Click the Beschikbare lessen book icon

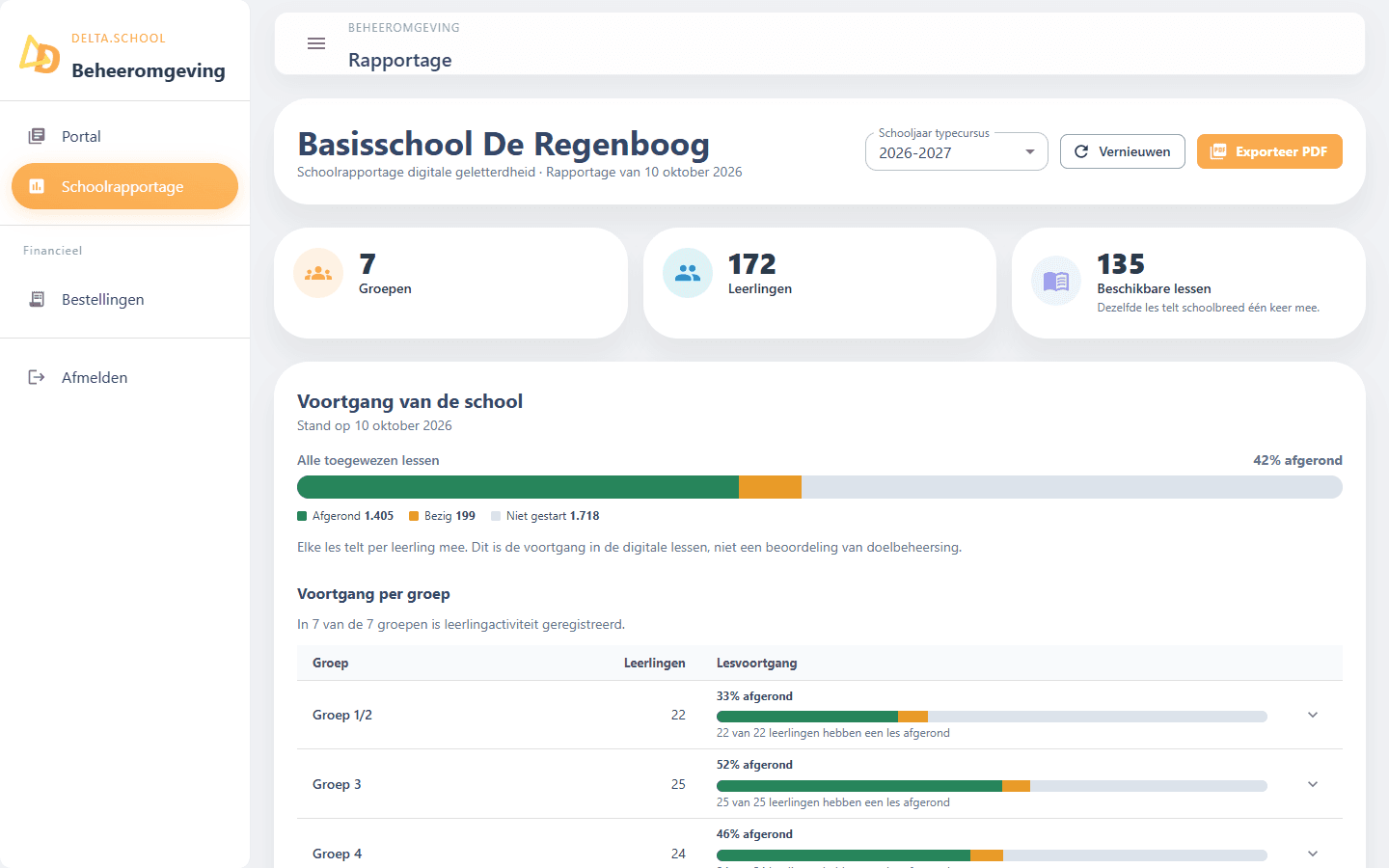click(x=1056, y=281)
